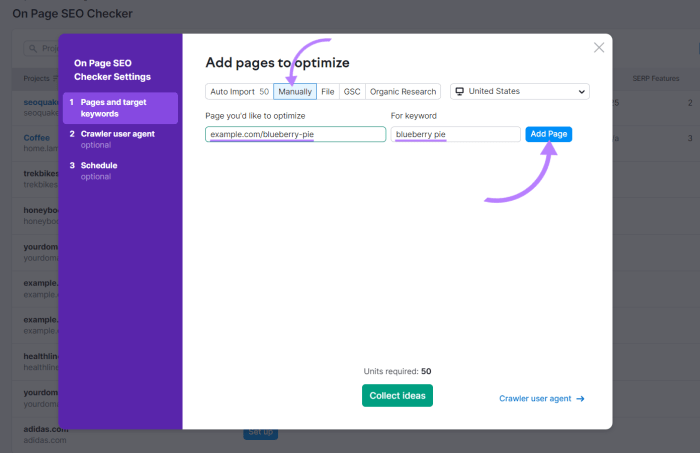Click the SERP Features column header
Screen dimensions: 700x453
[656, 79]
